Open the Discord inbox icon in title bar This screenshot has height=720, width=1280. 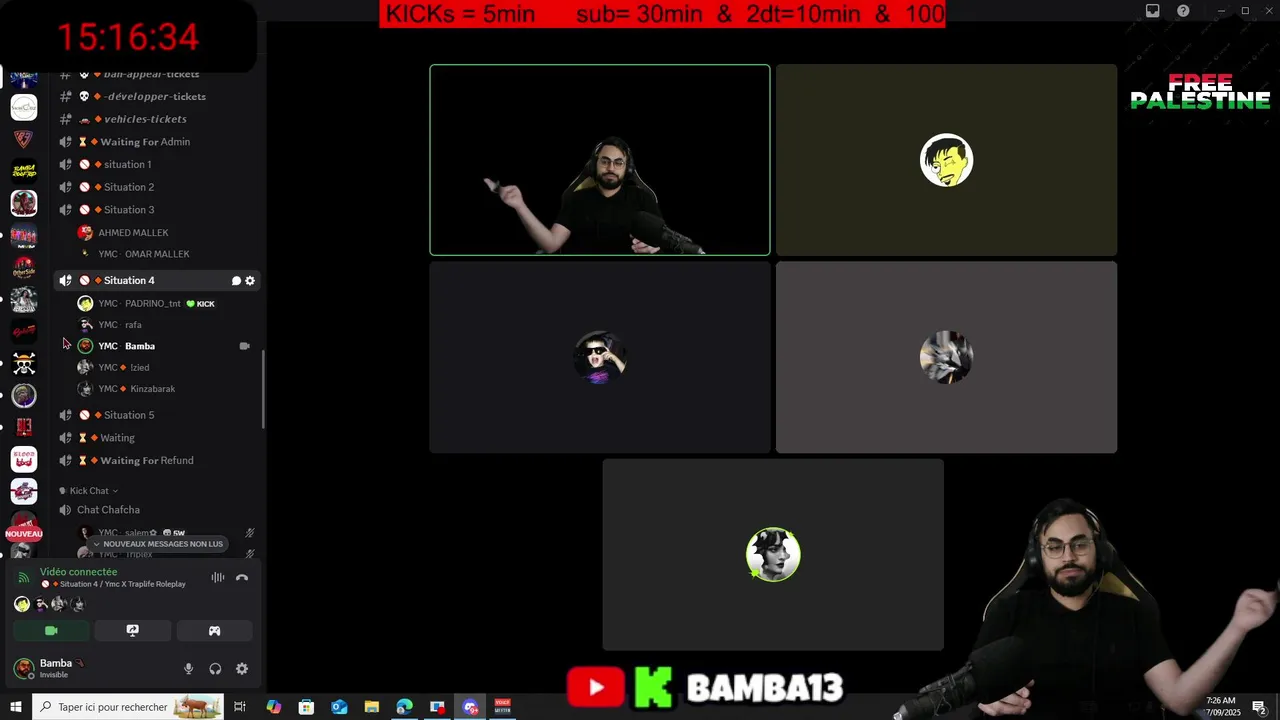tap(1152, 11)
